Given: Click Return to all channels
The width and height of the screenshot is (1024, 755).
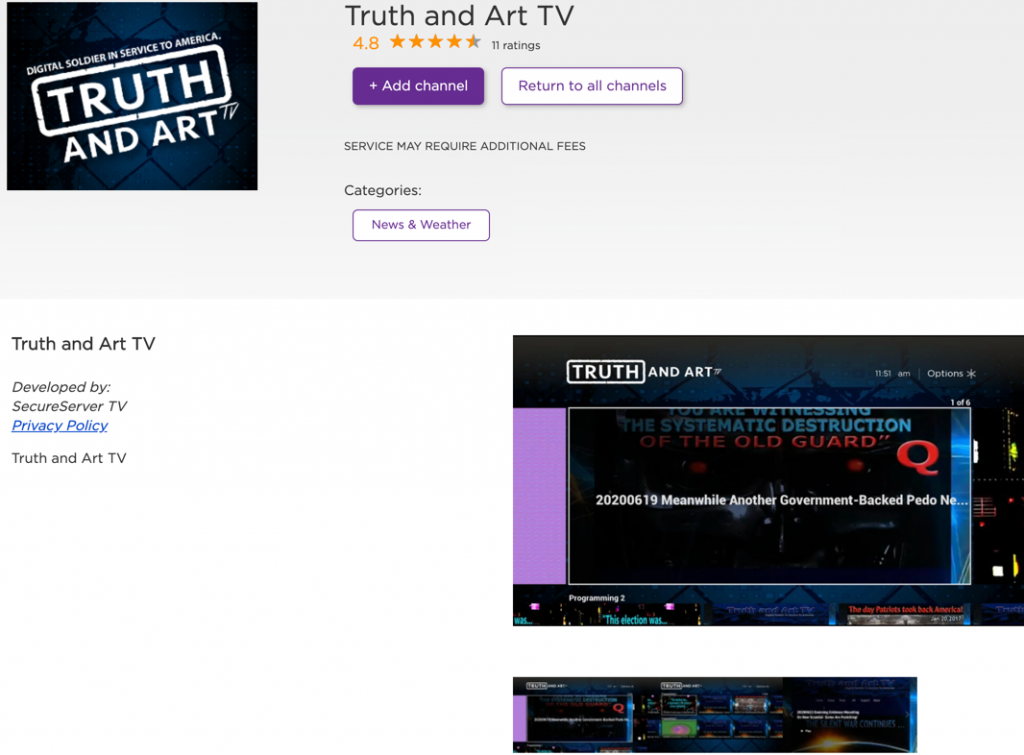Looking at the screenshot, I should tap(592, 86).
